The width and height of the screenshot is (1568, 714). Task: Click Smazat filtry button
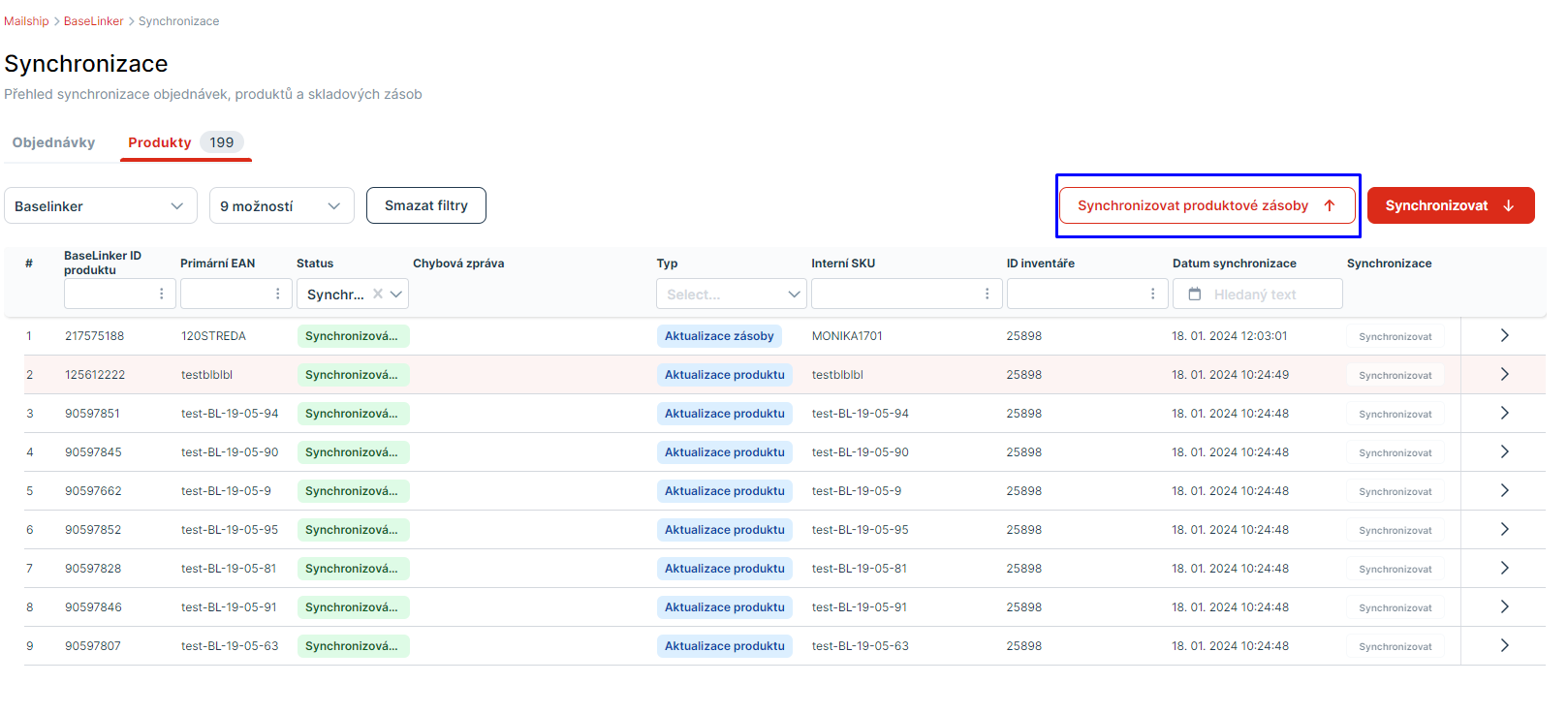425,205
